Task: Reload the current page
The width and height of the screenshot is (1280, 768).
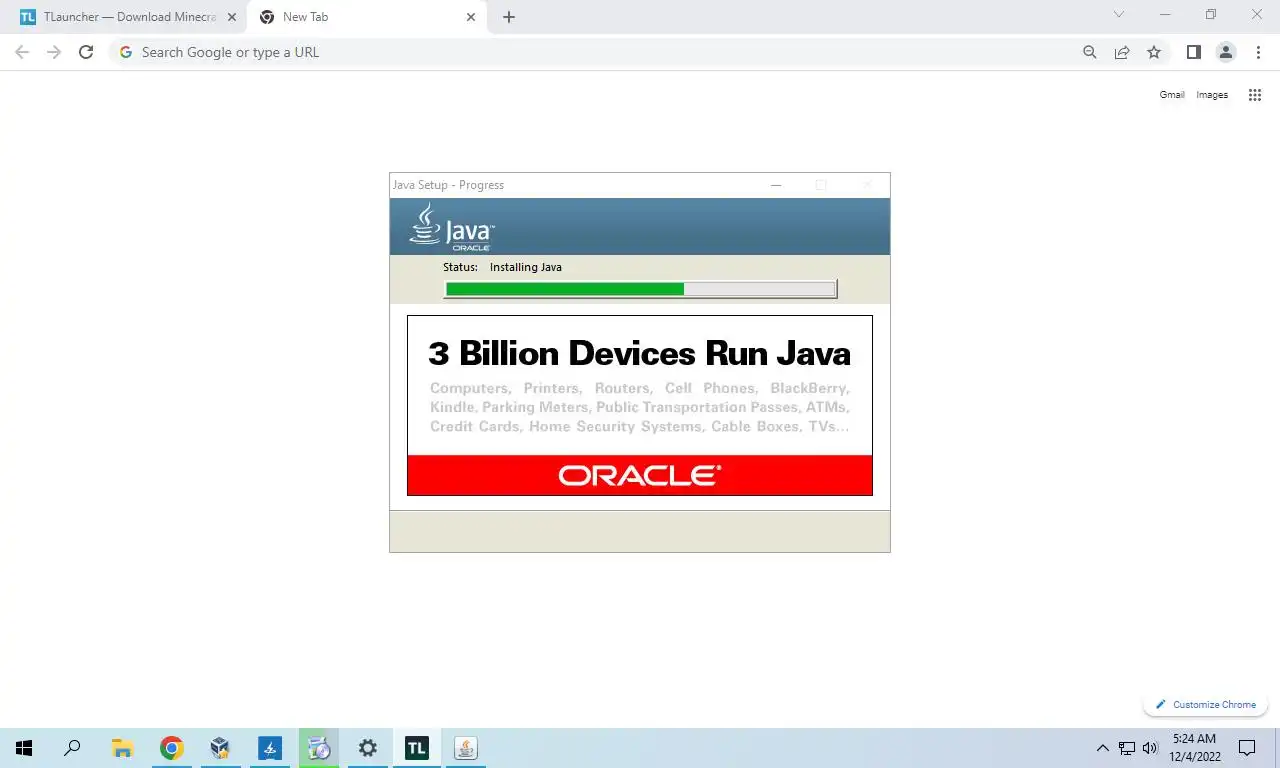Action: (x=86, y=52)
